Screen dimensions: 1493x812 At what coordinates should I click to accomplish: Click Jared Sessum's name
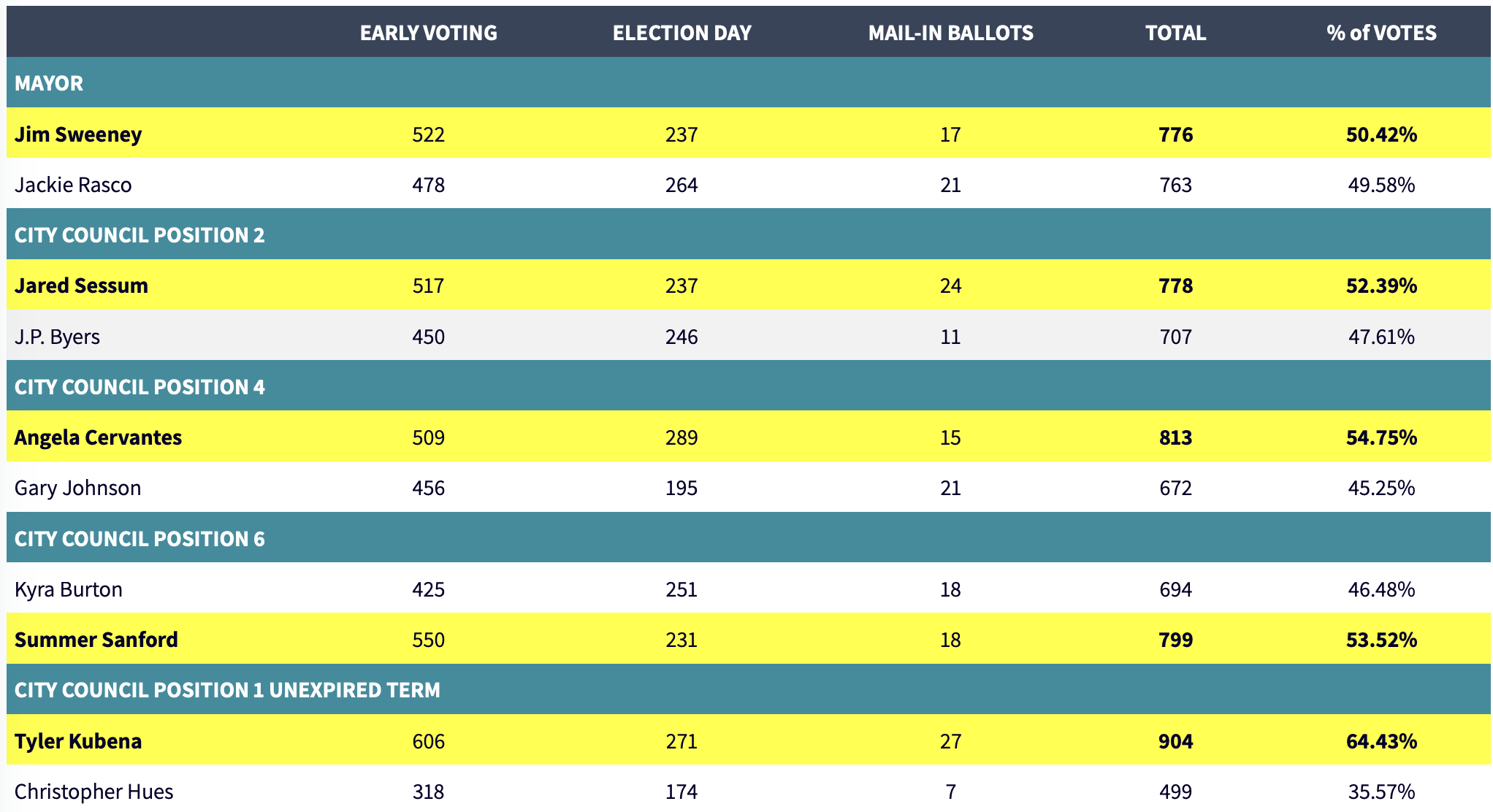click(81, 286)
